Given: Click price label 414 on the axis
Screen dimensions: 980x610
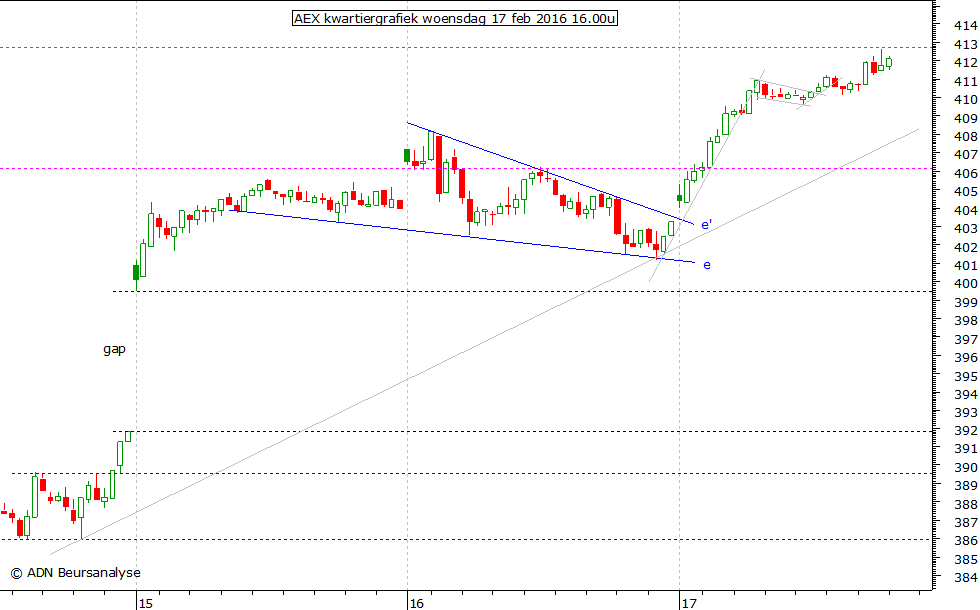Looking at the screenshot, I should tap(966, 26).
